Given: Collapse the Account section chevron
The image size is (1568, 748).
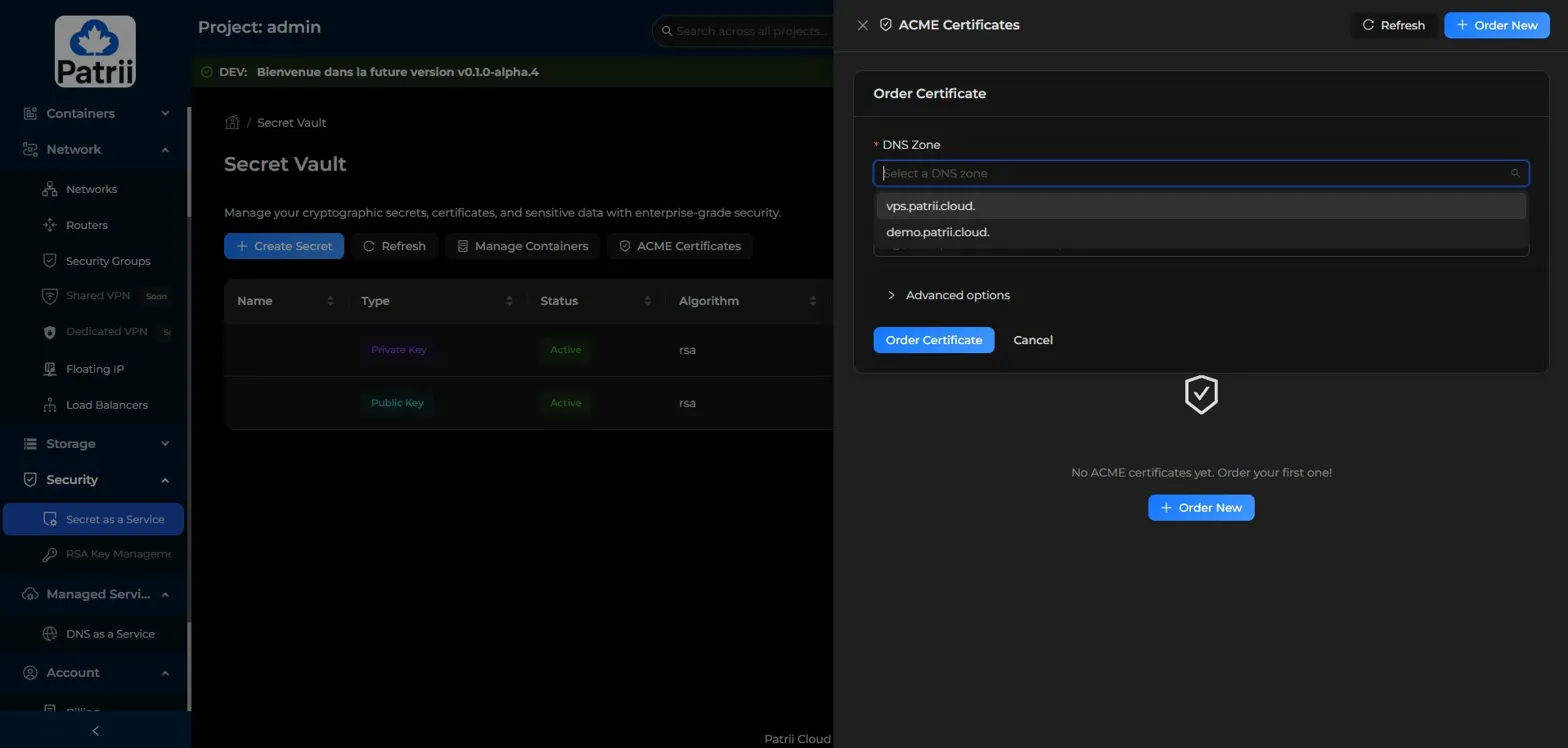Looking at the screenshot, I should [165, 672].
